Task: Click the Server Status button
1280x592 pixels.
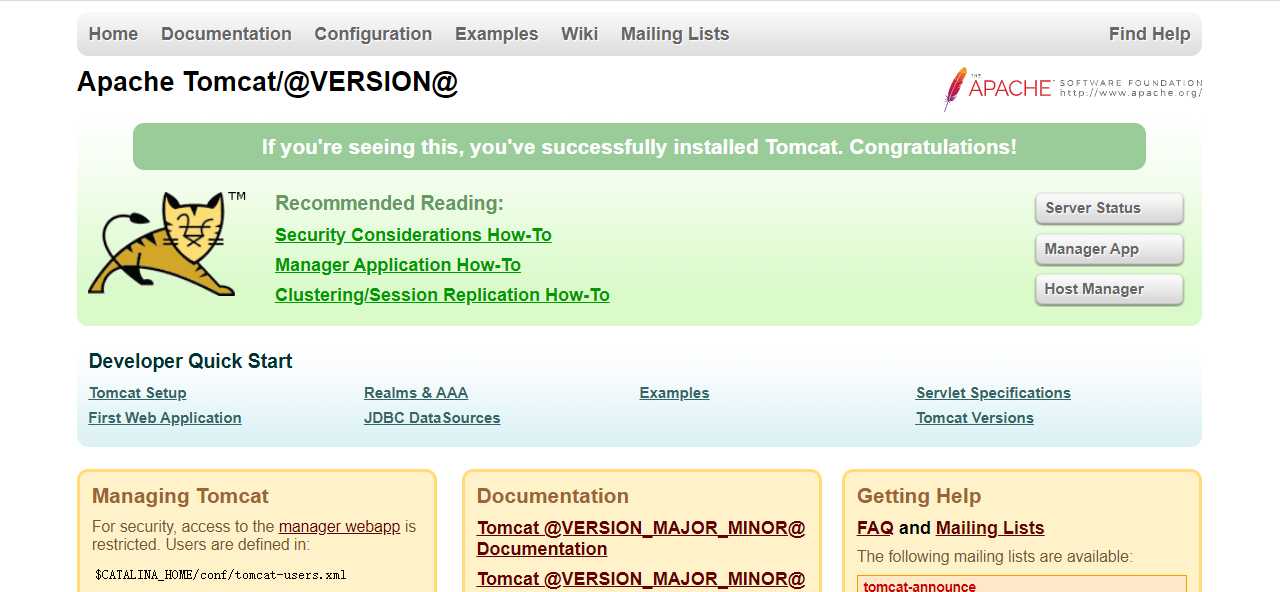Action: point(1109,208)
